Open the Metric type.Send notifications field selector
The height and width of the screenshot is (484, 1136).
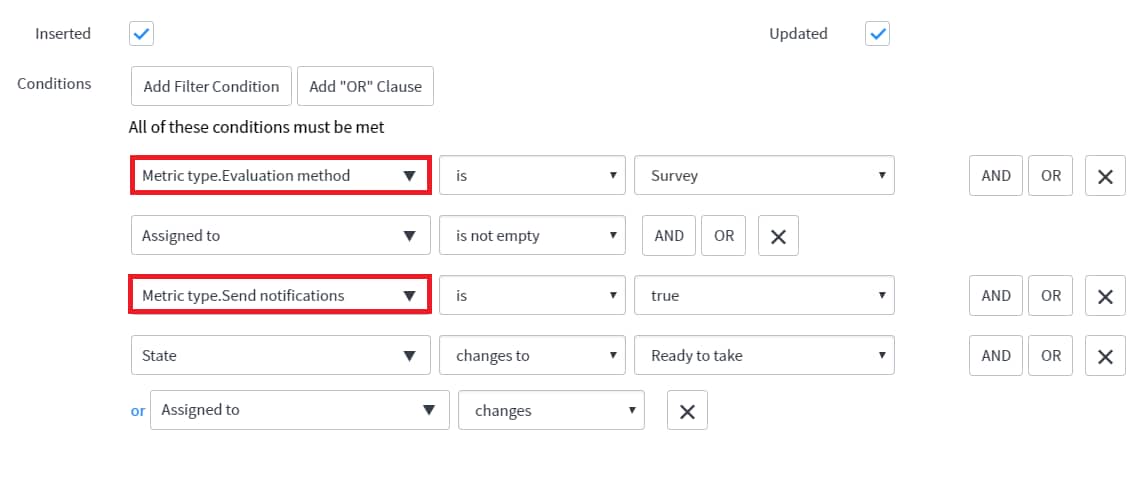click(281, 296)
